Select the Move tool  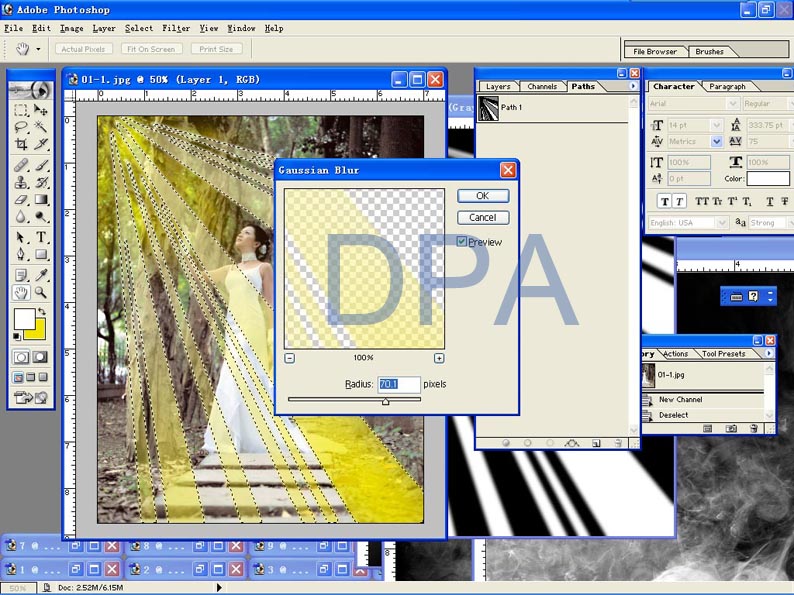coord(41,110)
